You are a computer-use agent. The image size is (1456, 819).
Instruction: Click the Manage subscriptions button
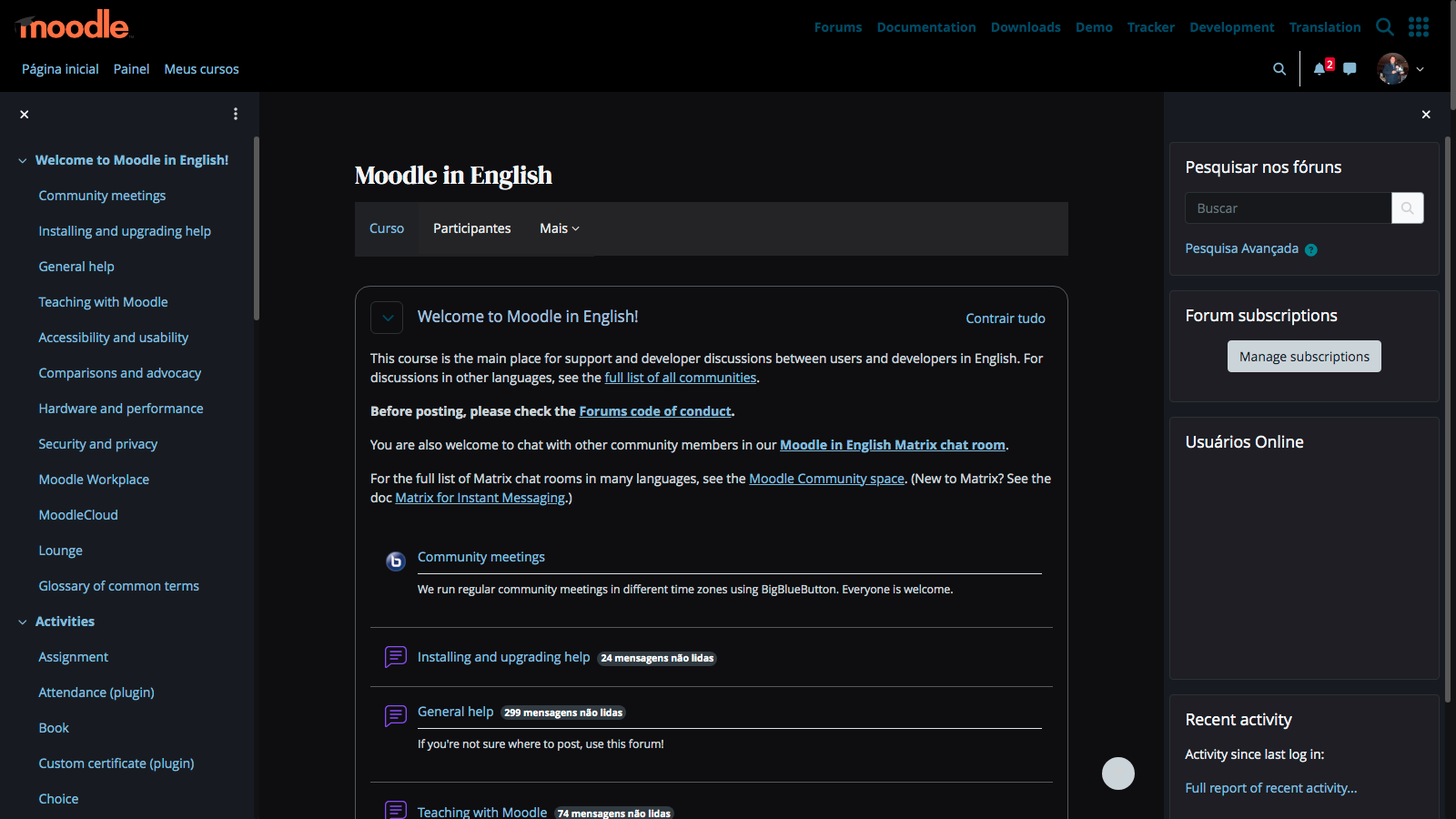[x=1304, y=357]
